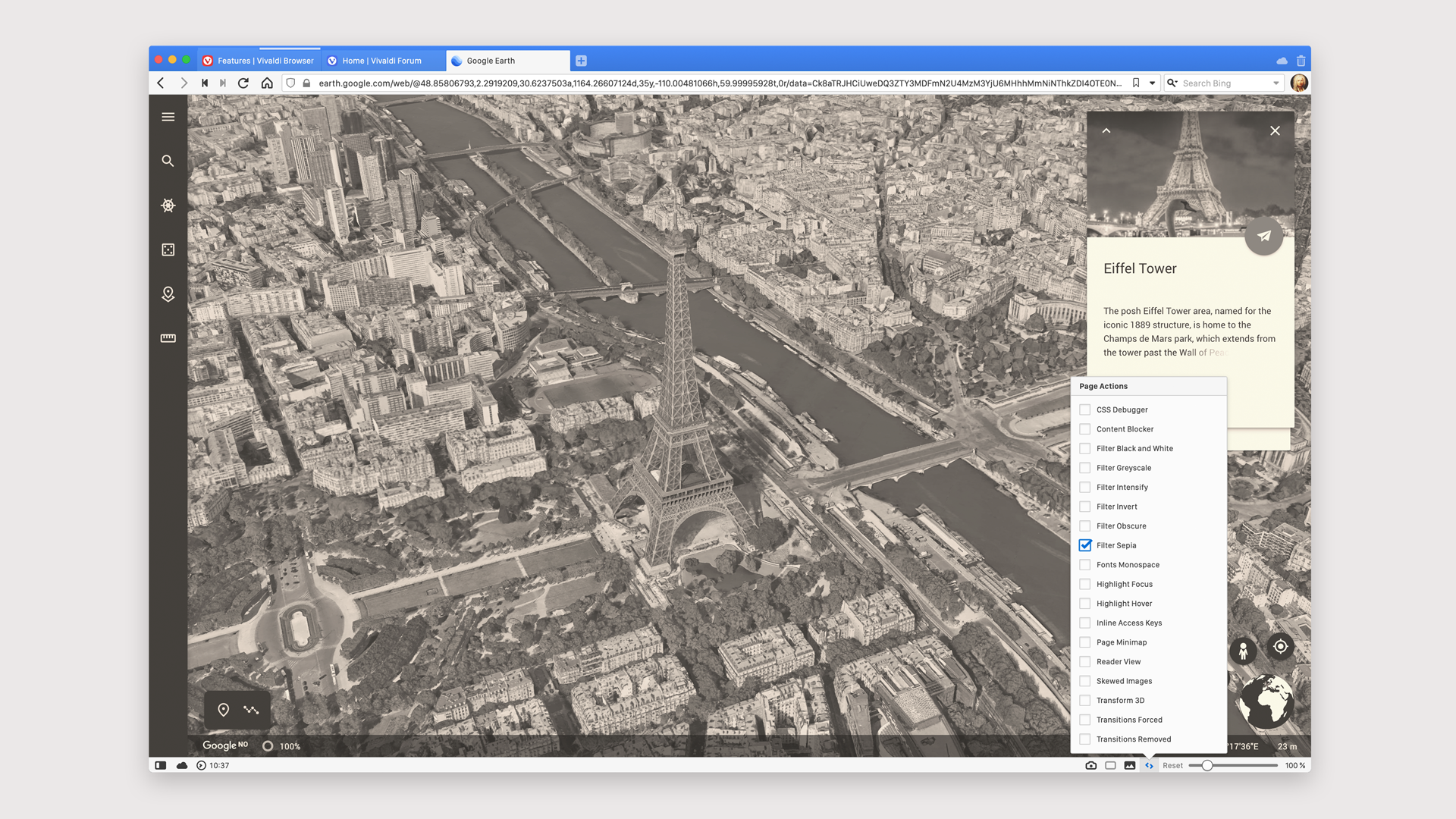This screenshot has width=1456, height=819.
Task: Select the Google Earth tab
Action: click(508, 61)
